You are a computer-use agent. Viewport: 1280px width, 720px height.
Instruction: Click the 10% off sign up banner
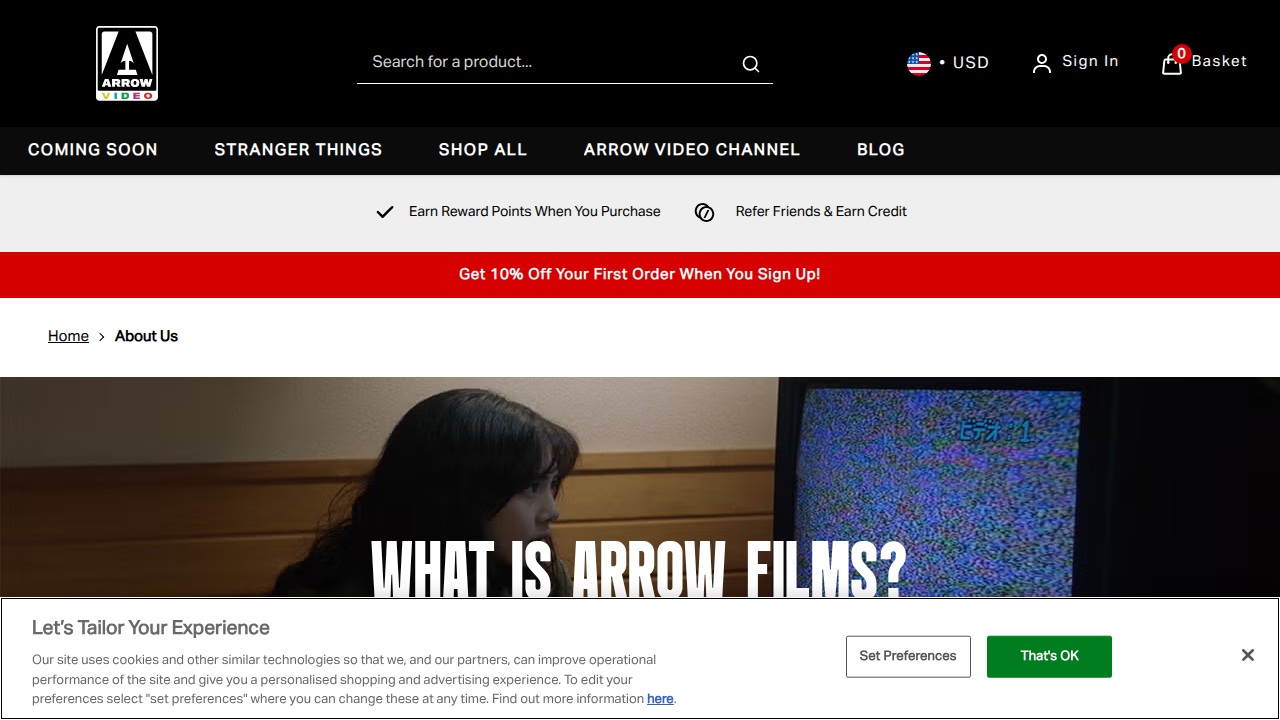click(640, 274)
